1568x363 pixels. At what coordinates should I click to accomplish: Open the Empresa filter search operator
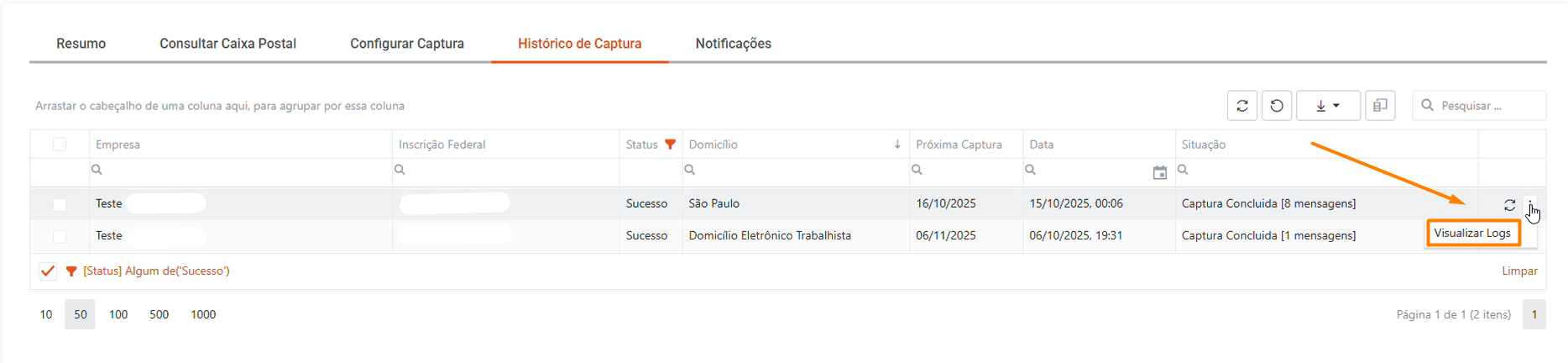(x=97, y=170)
